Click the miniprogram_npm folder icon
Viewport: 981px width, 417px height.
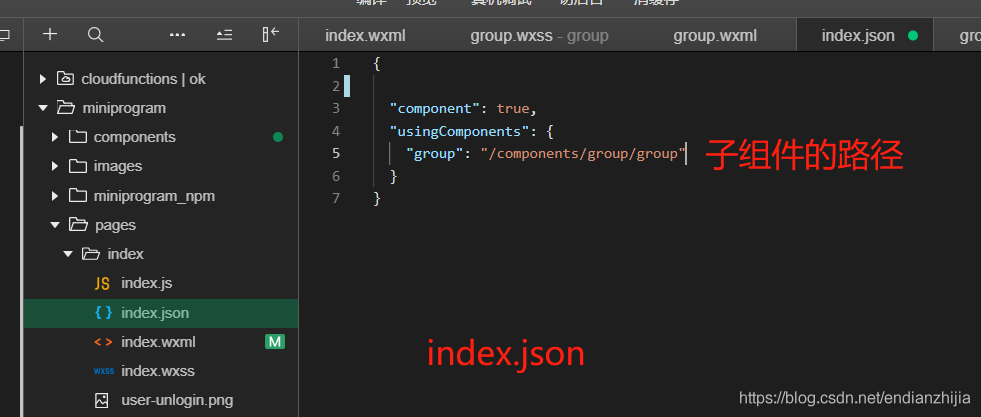click(x=78, y=196)
